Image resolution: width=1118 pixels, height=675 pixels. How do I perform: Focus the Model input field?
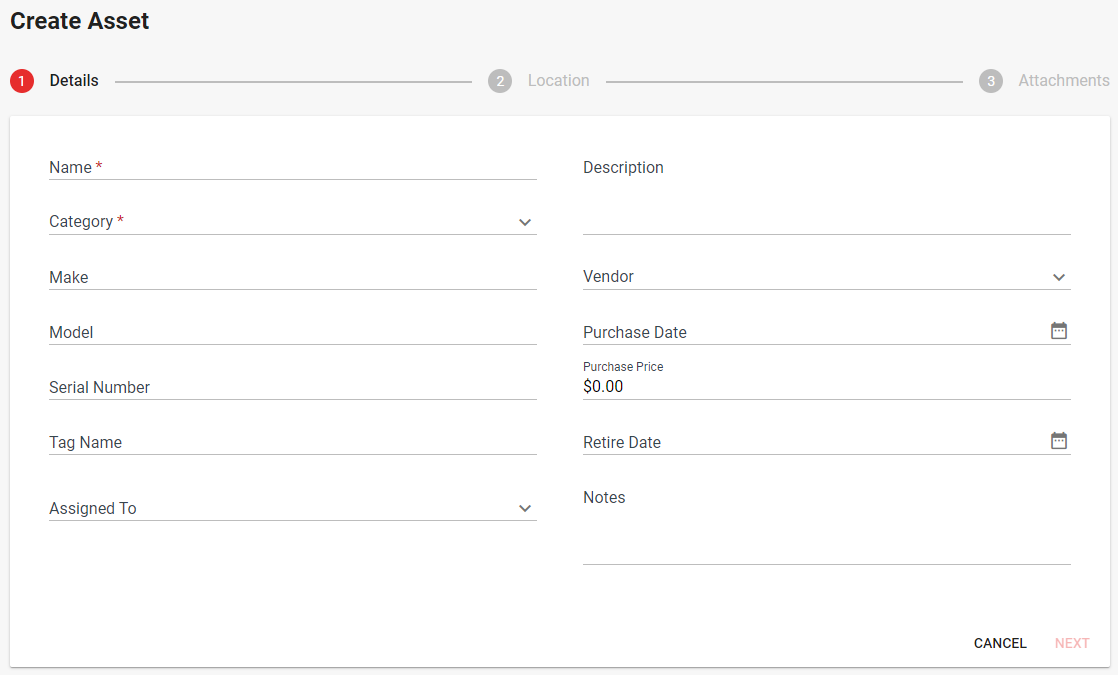coord(292,332)
